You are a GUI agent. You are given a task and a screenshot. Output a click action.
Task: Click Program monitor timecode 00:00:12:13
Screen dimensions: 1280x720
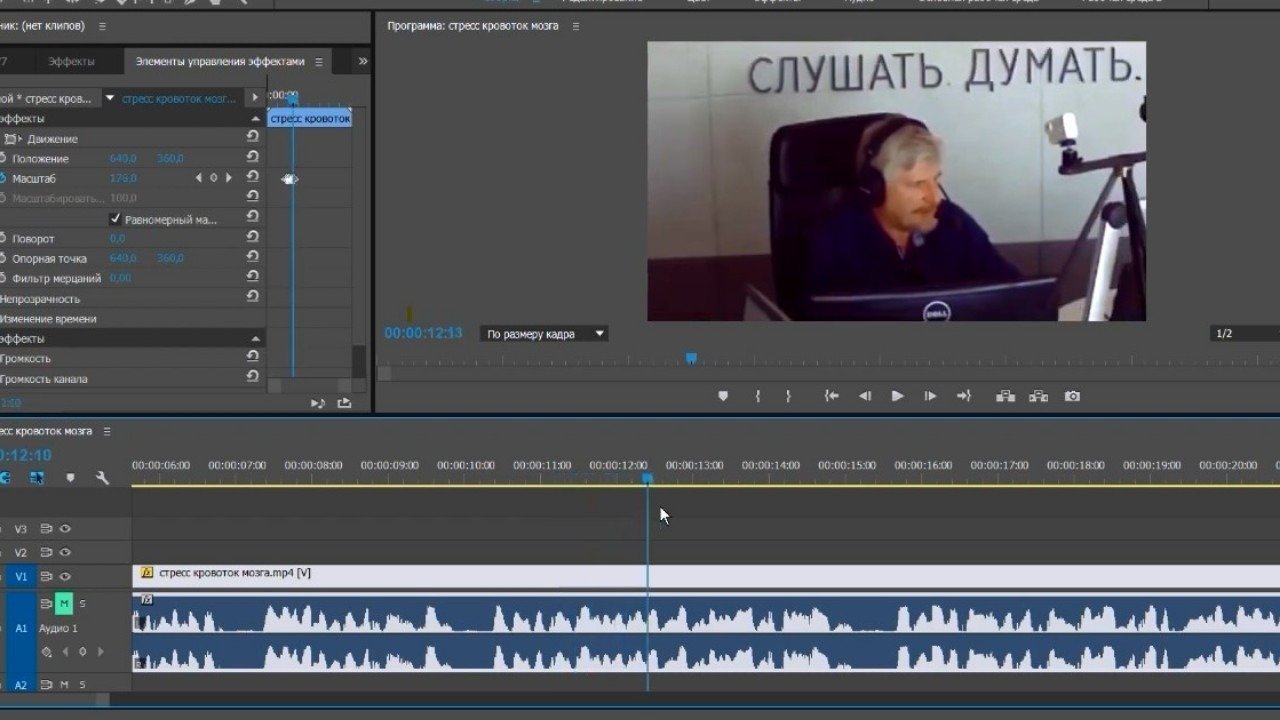[x=423, y=333]
